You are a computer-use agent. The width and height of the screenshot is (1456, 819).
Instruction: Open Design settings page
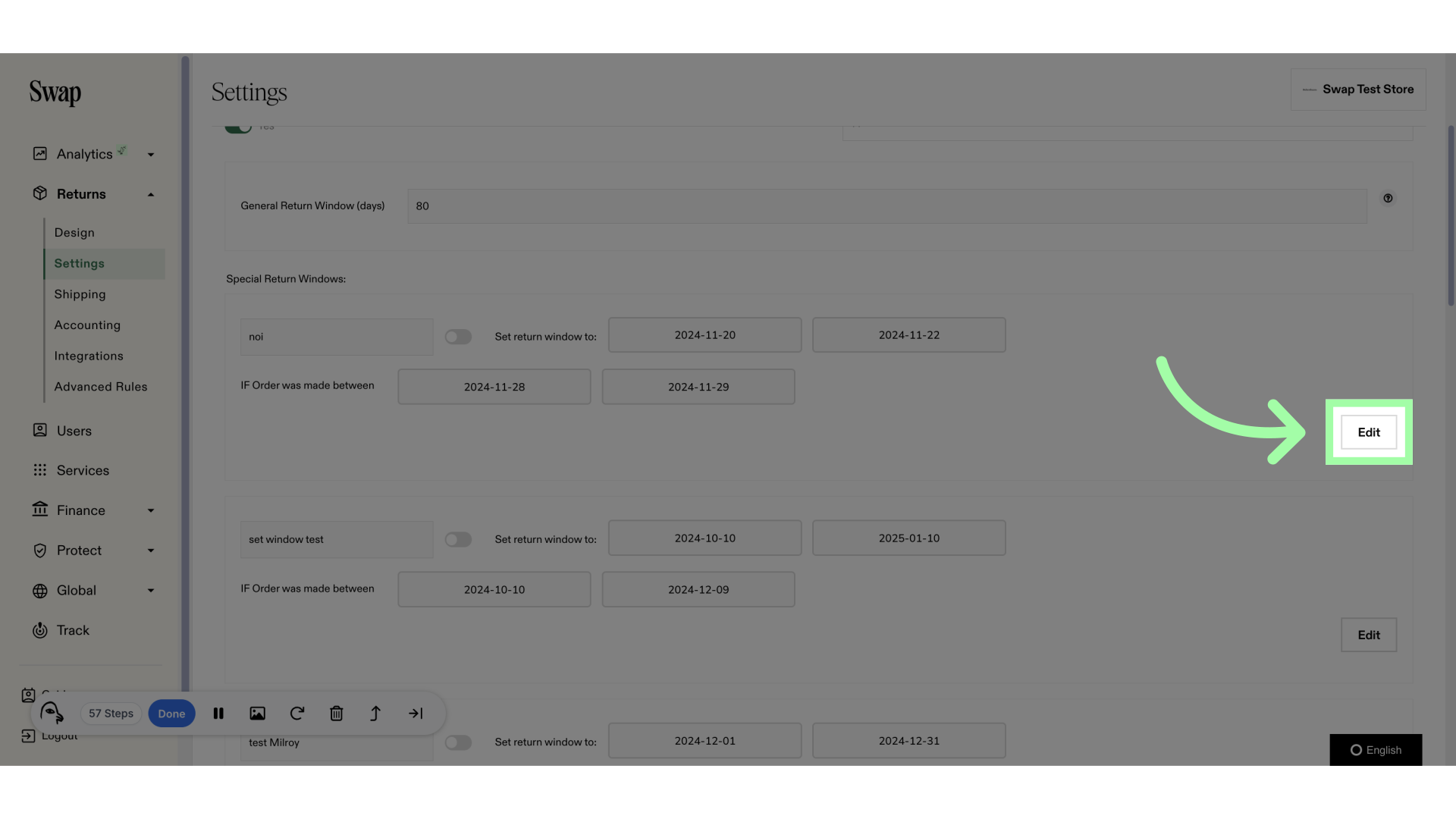74,232
